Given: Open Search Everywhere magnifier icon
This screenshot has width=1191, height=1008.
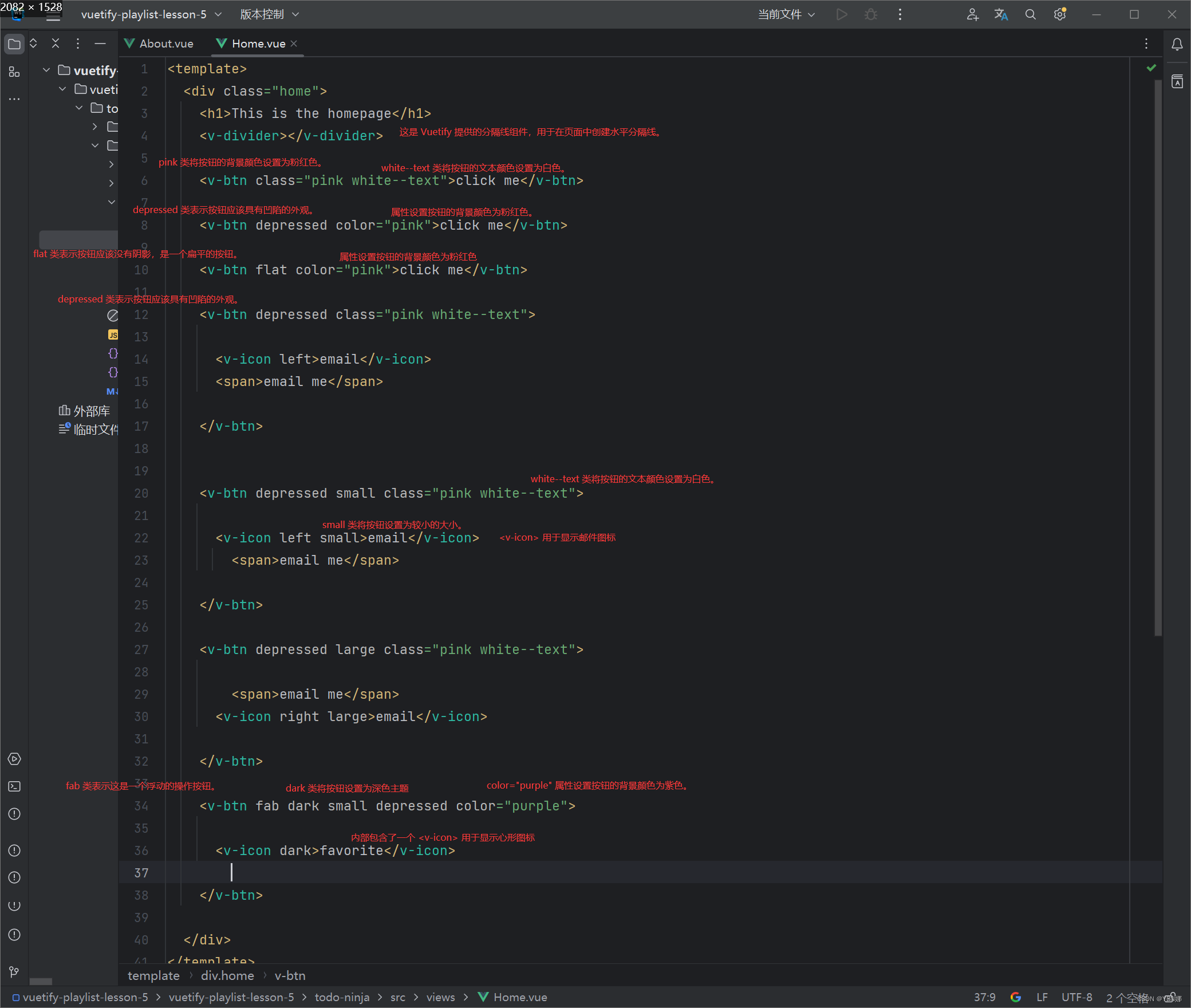Looking at the screenshot, I should (x=1030, y=14).
